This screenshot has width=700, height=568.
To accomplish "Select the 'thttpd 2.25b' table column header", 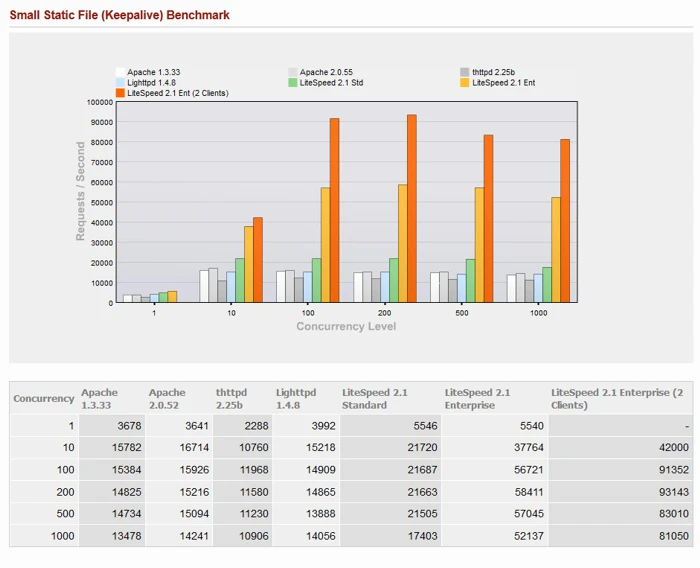I will tap(231, 399).
